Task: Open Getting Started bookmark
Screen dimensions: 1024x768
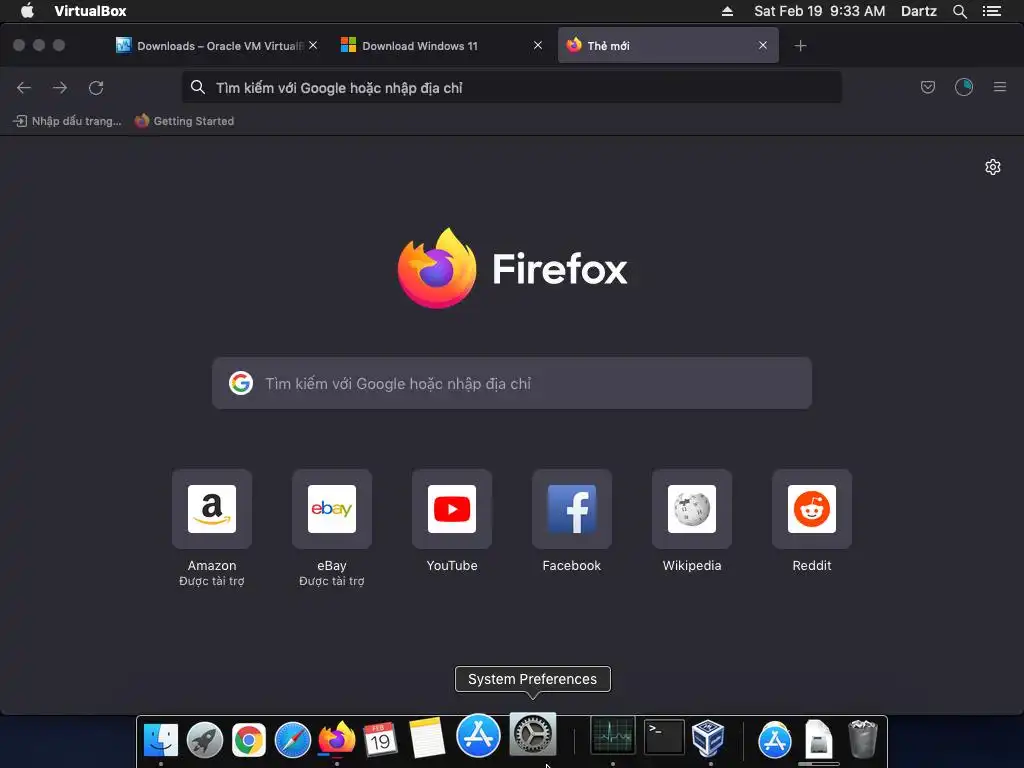Action: click(x=184, y=121)
